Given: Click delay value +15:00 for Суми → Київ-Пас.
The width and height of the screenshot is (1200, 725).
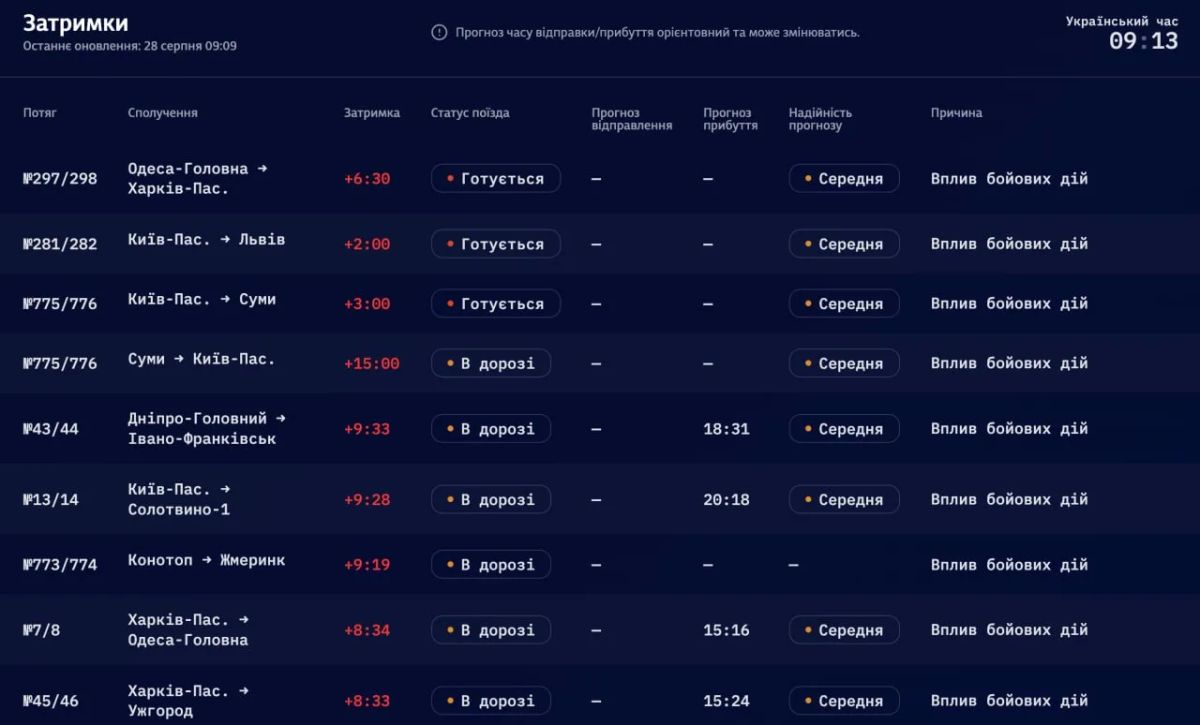Looking at the screenshot, I should click(x=372, y=364).
